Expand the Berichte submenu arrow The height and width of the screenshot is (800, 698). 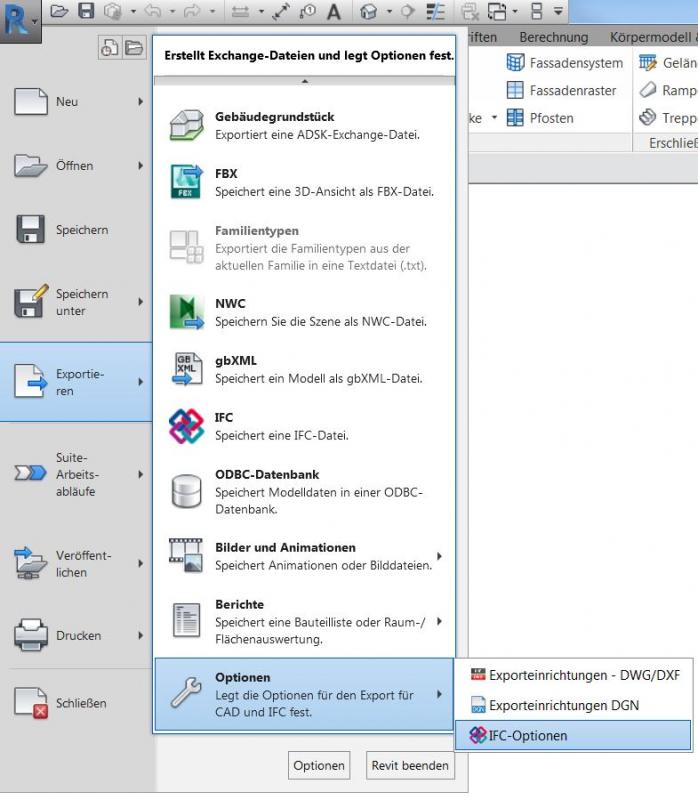pyautogui.click(x=439, y=621)
